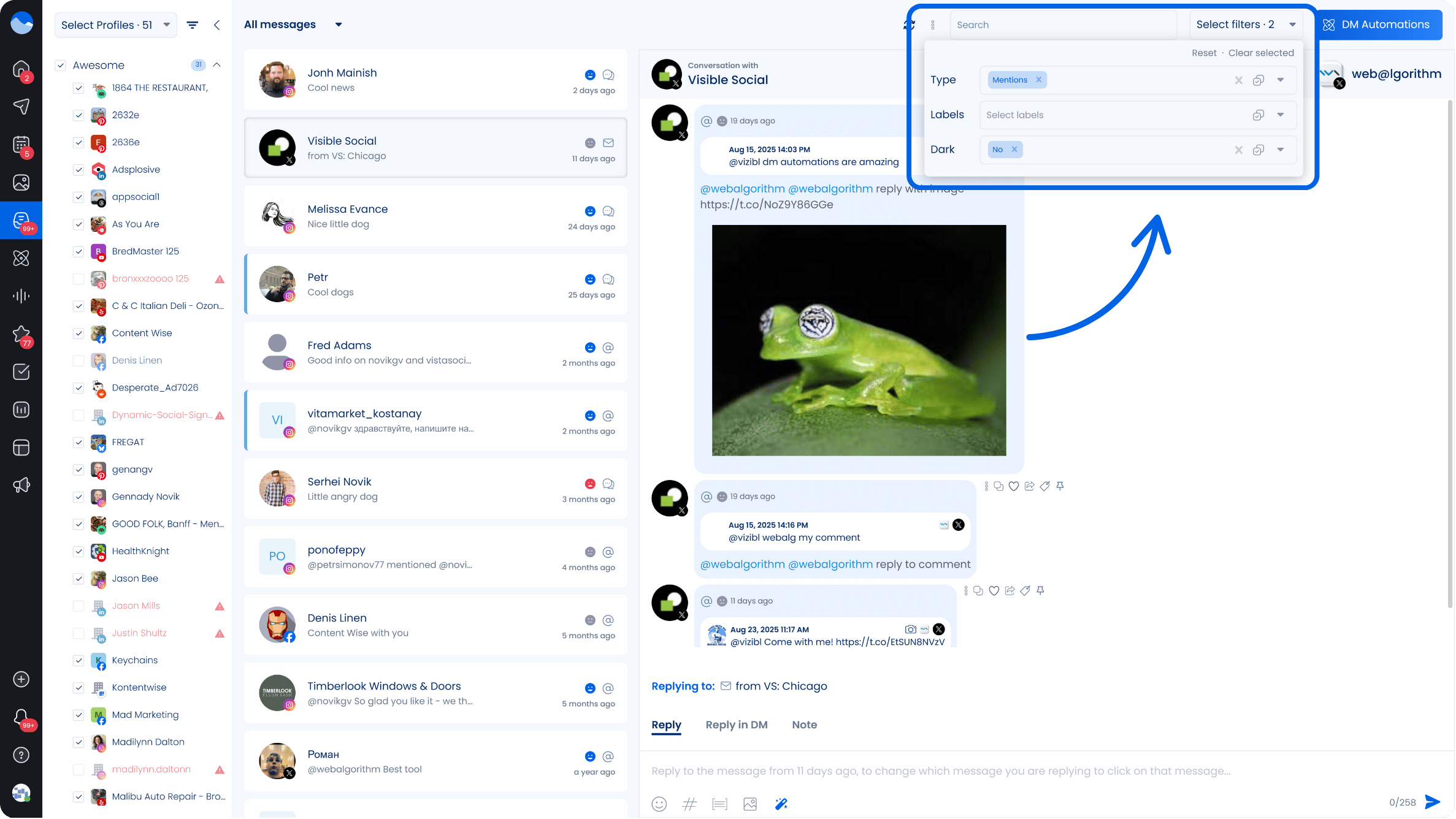
Task: Open the calendar icon with badge 5
Action: pos(21,145)
